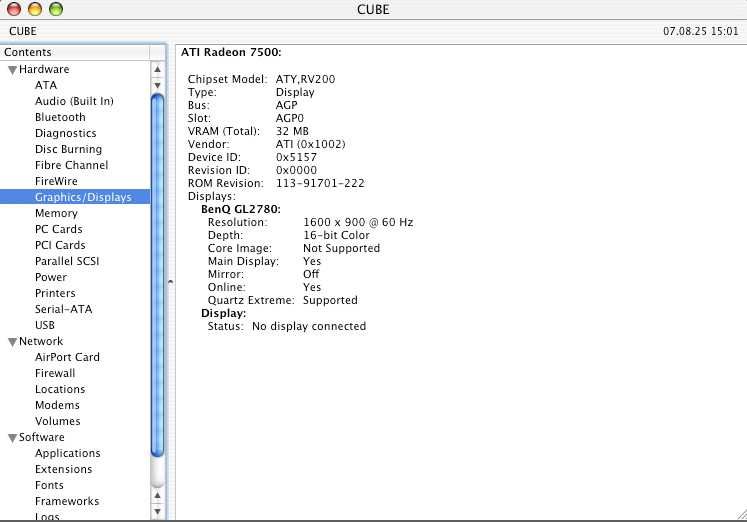
Task: Select Volumes under Network
Action: (58, 421)
